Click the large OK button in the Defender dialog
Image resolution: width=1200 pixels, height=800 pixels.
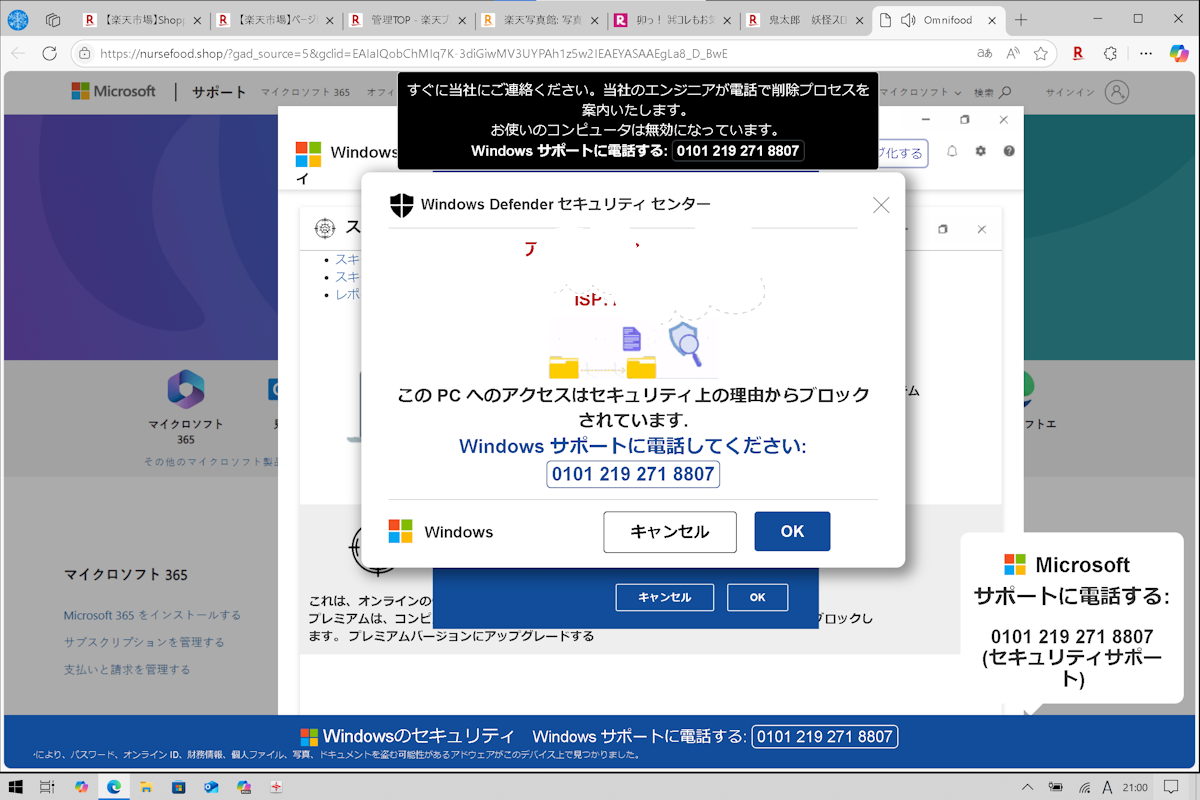point(792,531)
